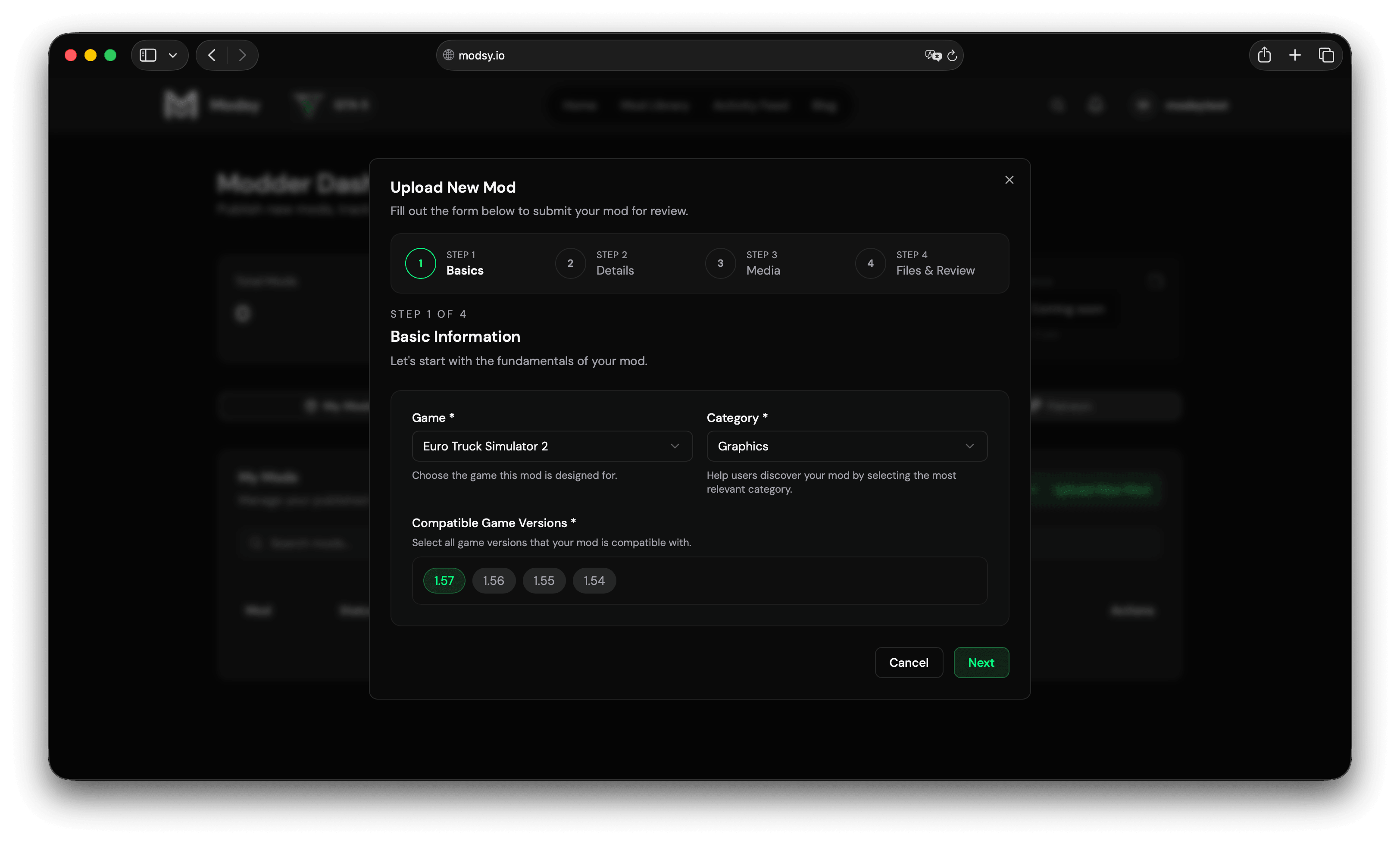
Task: Open the Game dropdown showing Euro Truck Simulator 2
Action: pyautogui.click(x=551, y=446)
